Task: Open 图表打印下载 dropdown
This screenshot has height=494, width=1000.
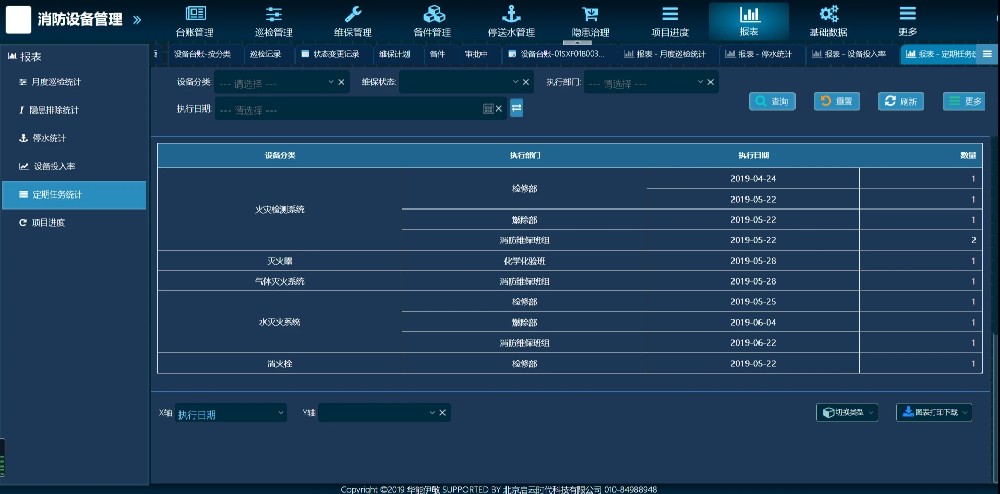Action: (934, 412)
